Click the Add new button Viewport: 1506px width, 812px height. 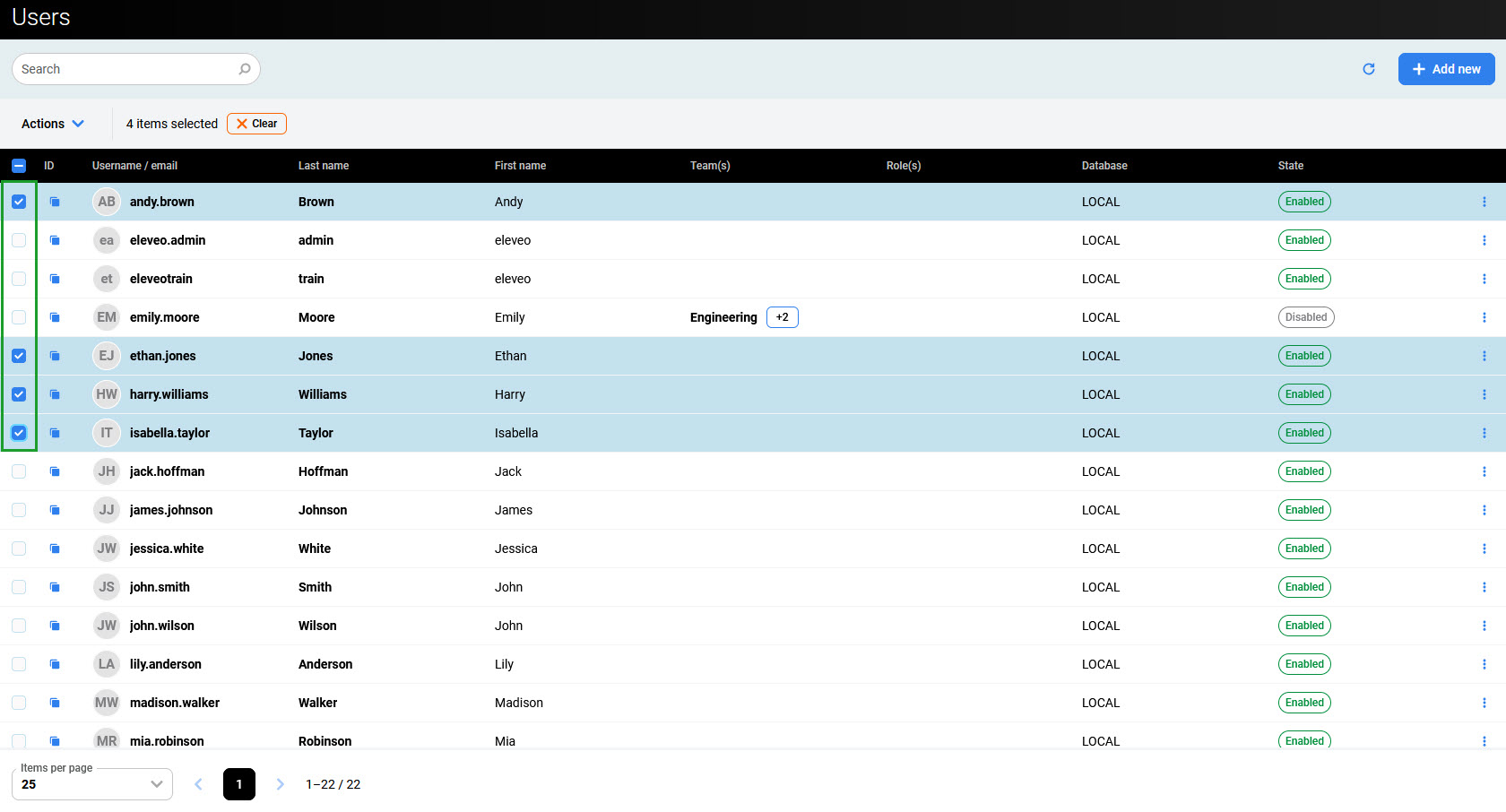click(1446, 69)
